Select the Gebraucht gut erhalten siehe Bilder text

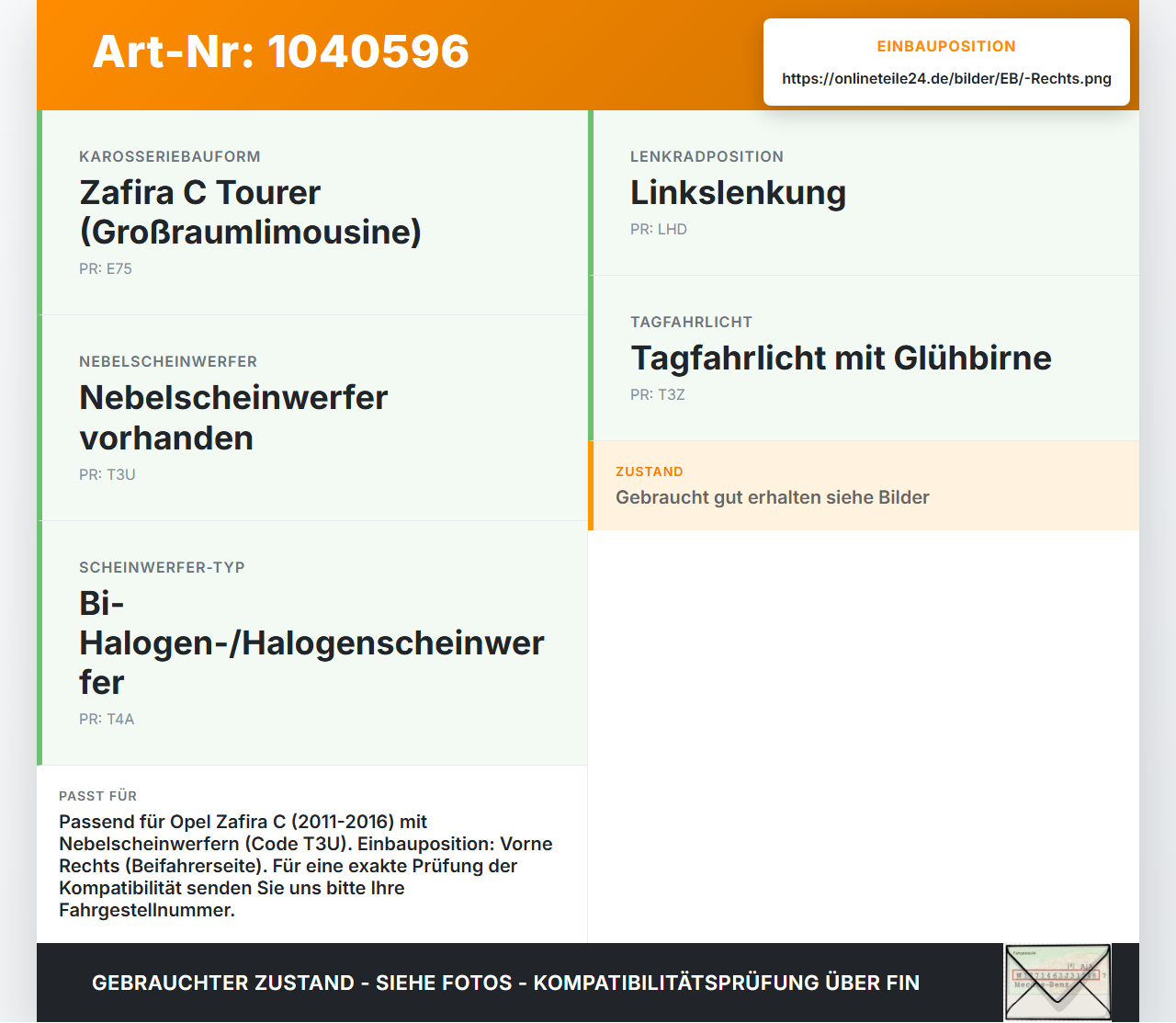(x=773, y=498)
